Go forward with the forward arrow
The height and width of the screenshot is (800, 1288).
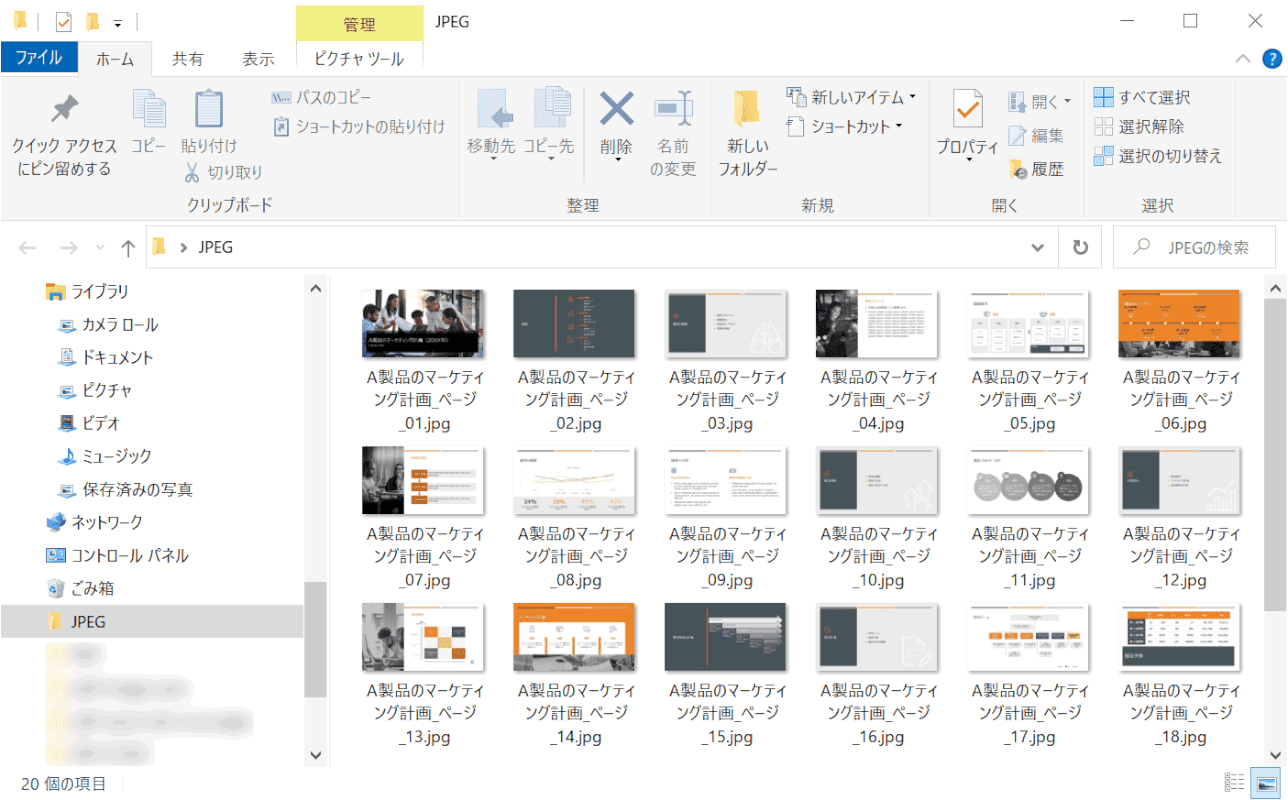click(68, 247)
